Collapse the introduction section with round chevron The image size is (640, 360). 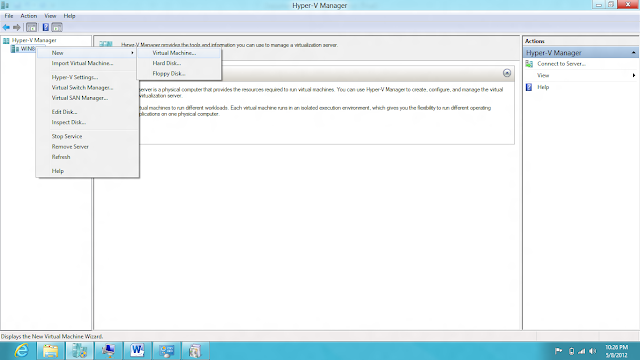[x=507, y=73]
